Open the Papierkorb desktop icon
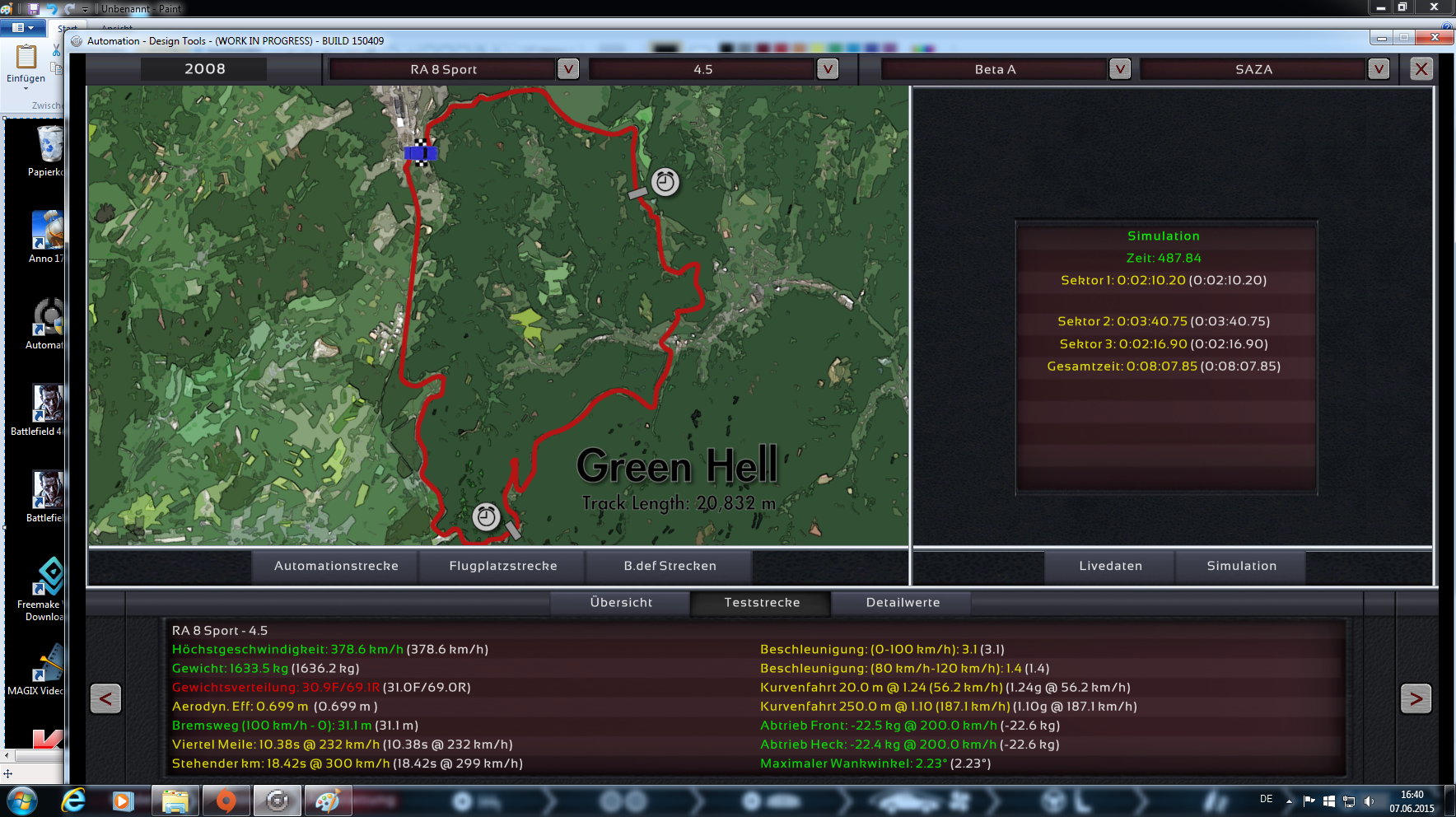This screenshot has width=1456, height=817. (46, 151)
